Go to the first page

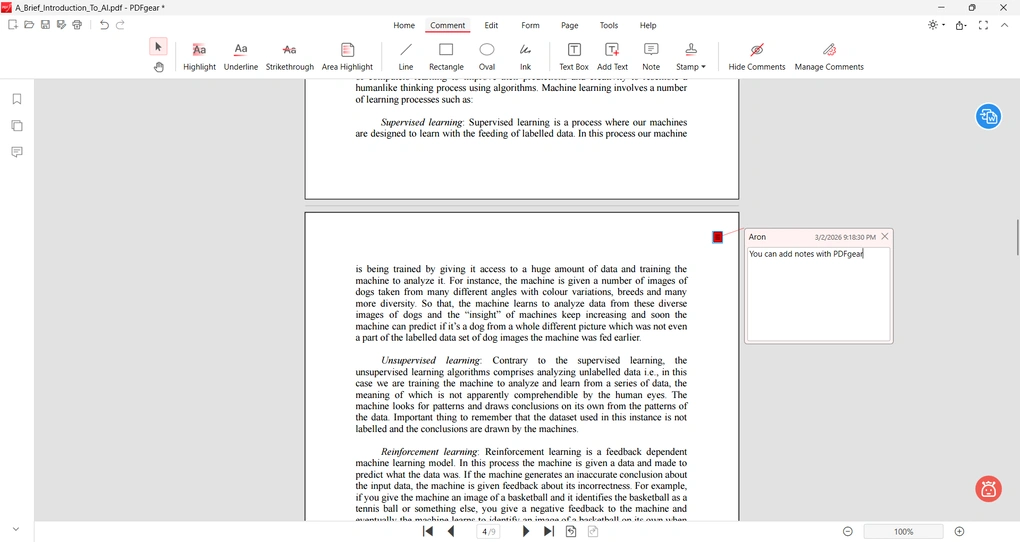click(x=427, y=531)
